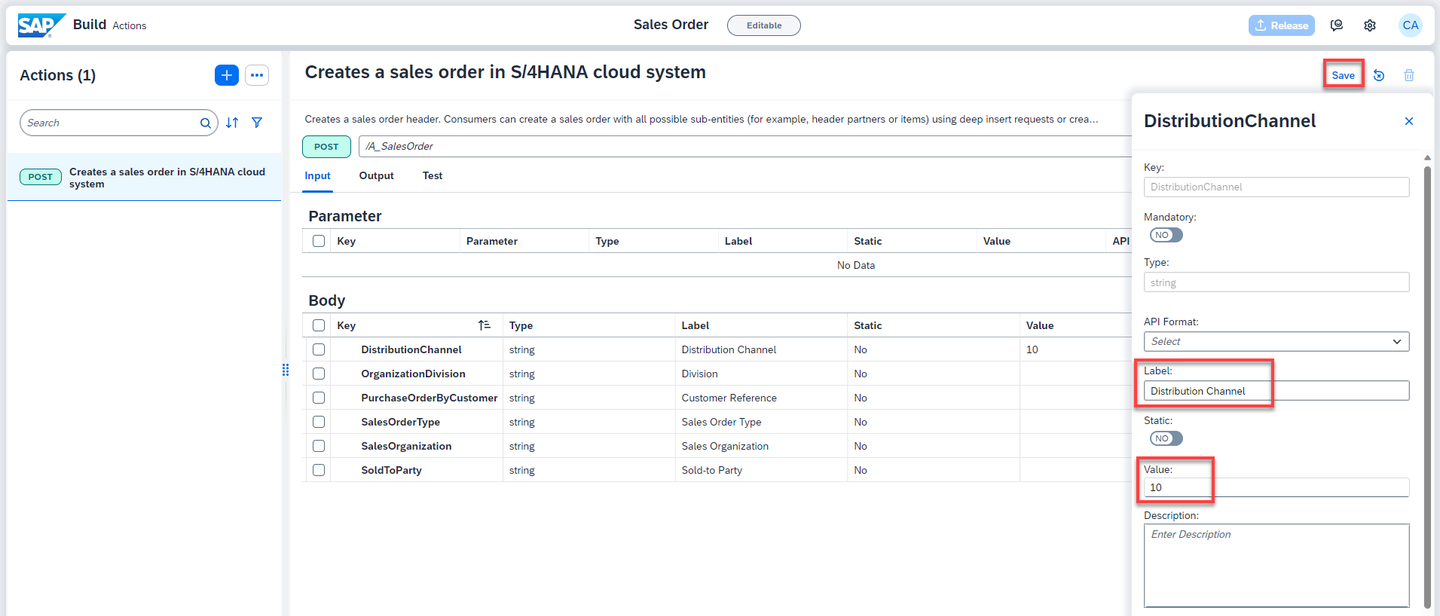The width and height of the screenshot is (1440, 616).
Task: Click the Parameter table Type column header
Action: pyautogui.click(x=607, y=241)
